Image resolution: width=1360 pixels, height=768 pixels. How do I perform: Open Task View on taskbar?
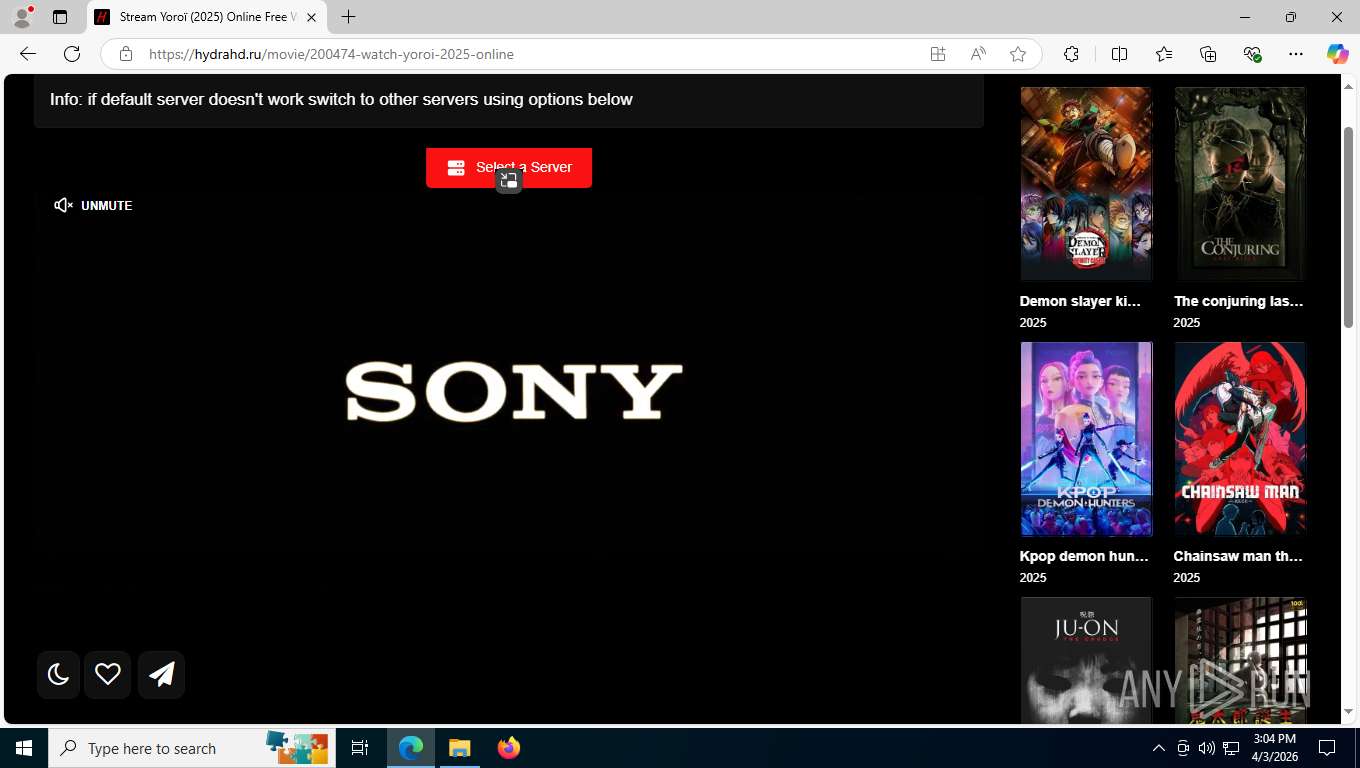[x=360, y=748]
